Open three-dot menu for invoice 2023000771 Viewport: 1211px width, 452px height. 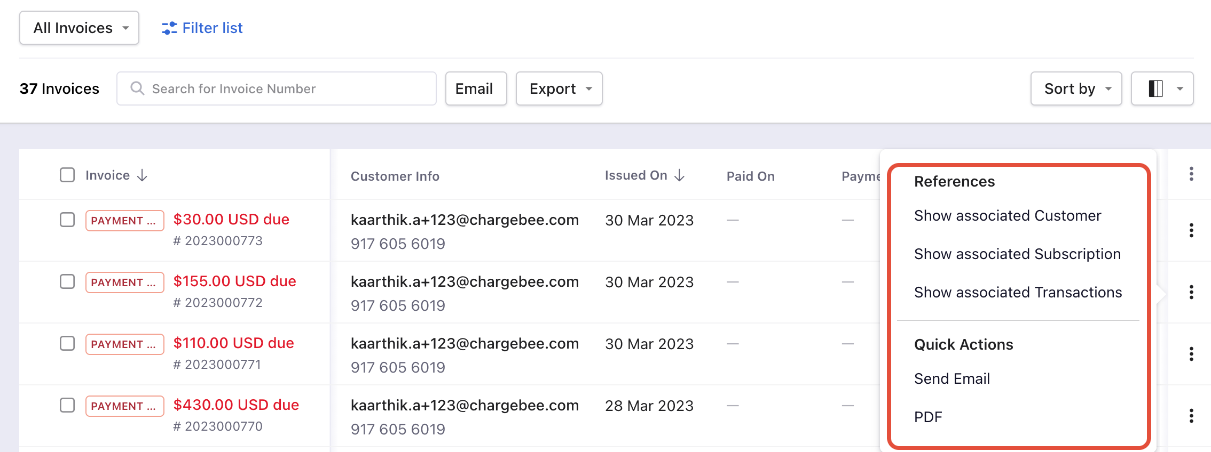pyautogui.click(x=1191, y=354)
